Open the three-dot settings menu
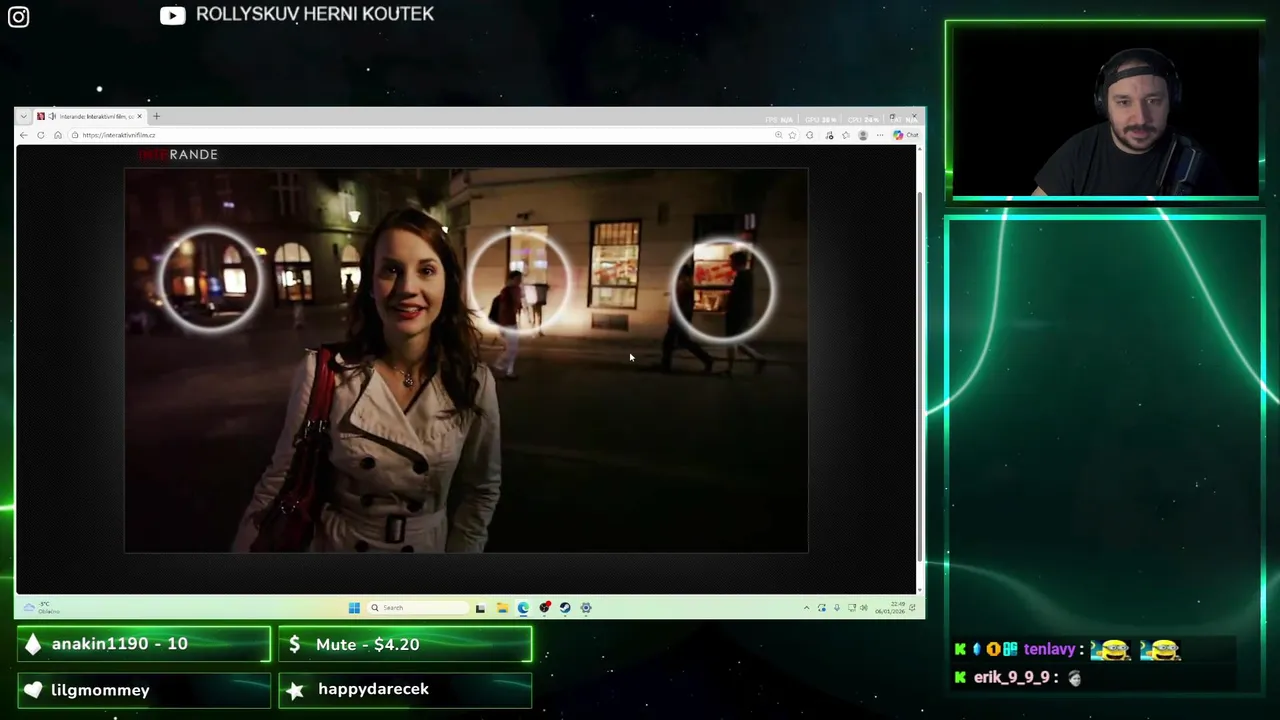The height and width of the screenshot is (720, 1280). 880,135
